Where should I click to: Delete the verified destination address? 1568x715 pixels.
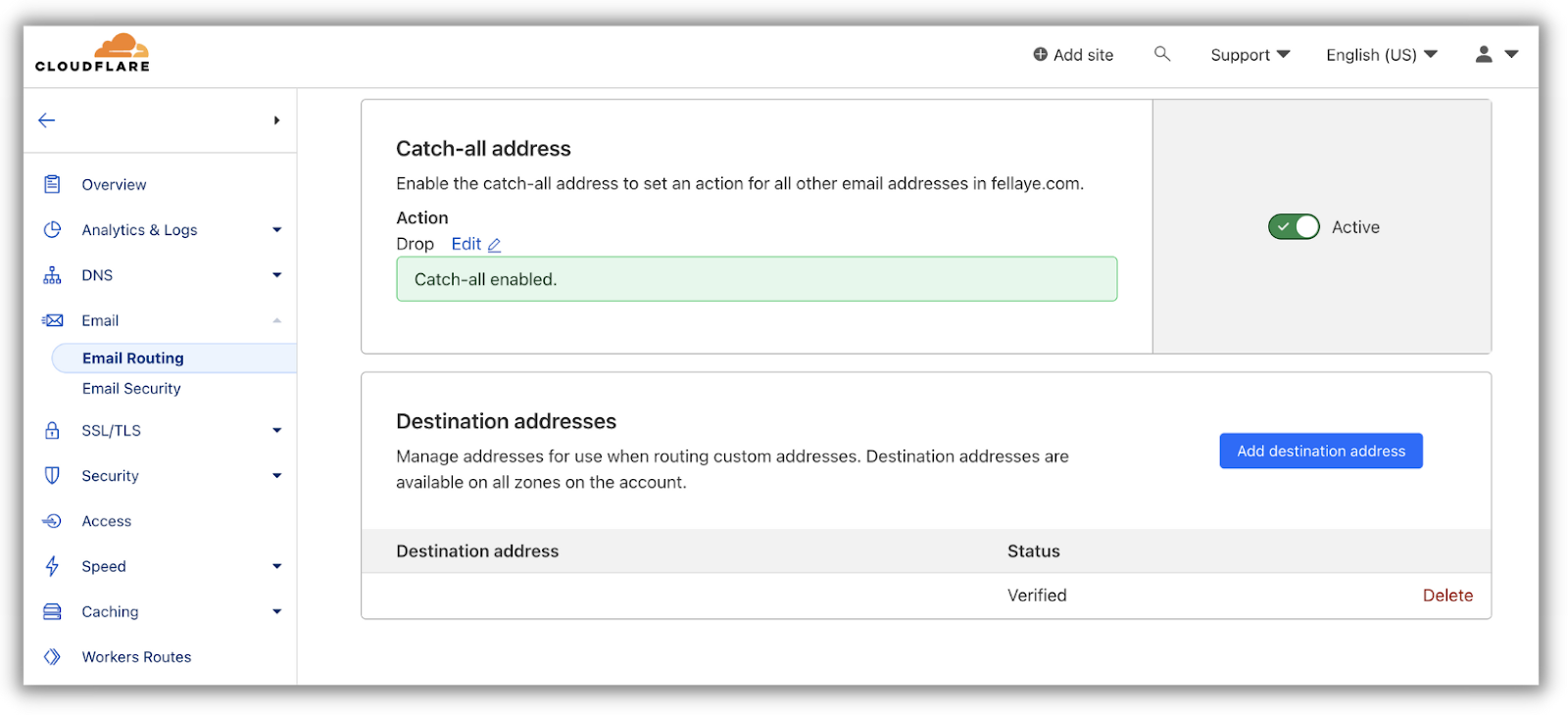1447,596
